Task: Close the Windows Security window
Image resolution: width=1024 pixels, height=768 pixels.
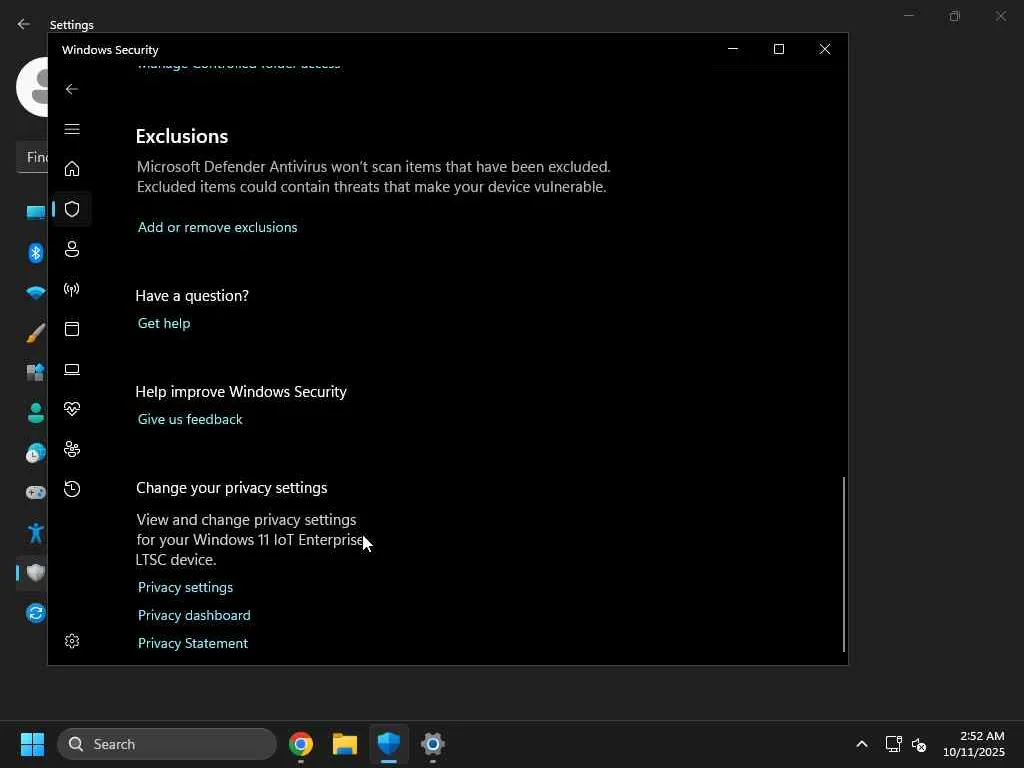Action: click(825, 49)
